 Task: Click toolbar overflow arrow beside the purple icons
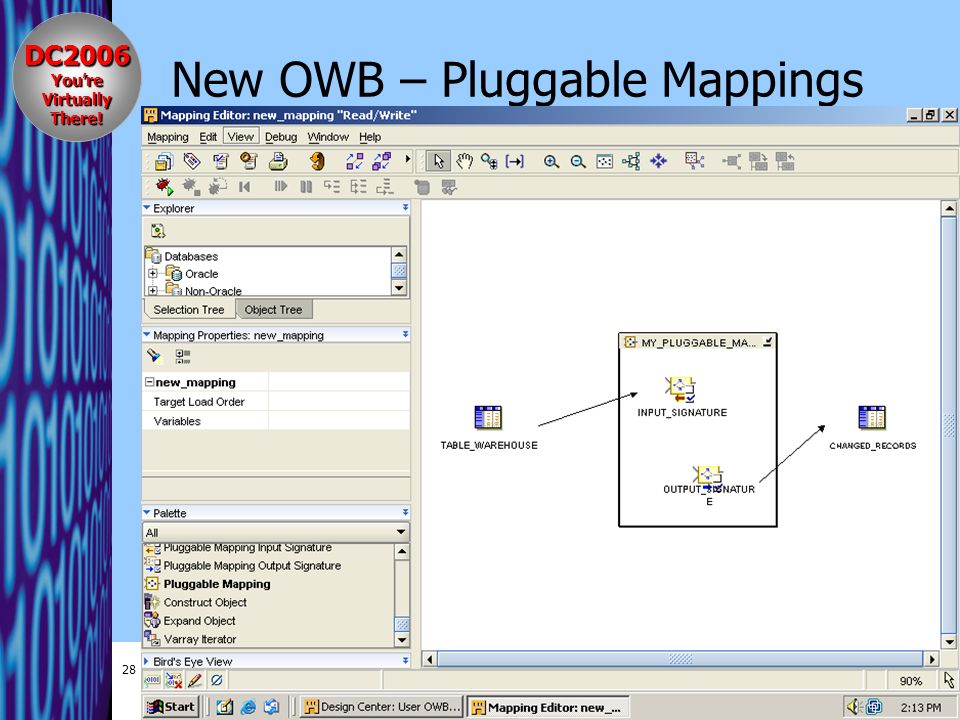coord(408,159)
